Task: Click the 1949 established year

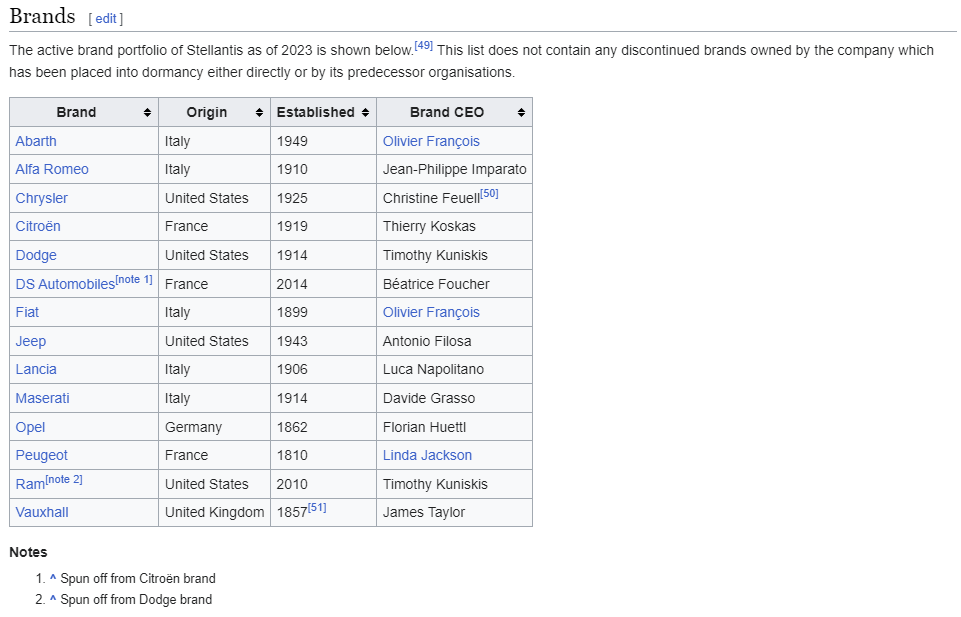Action: (292, 141)
